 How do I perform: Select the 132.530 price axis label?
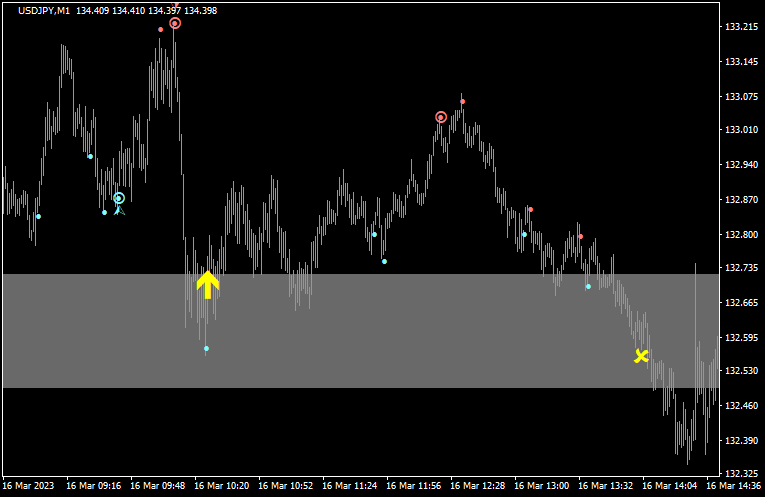pos(740,370)
